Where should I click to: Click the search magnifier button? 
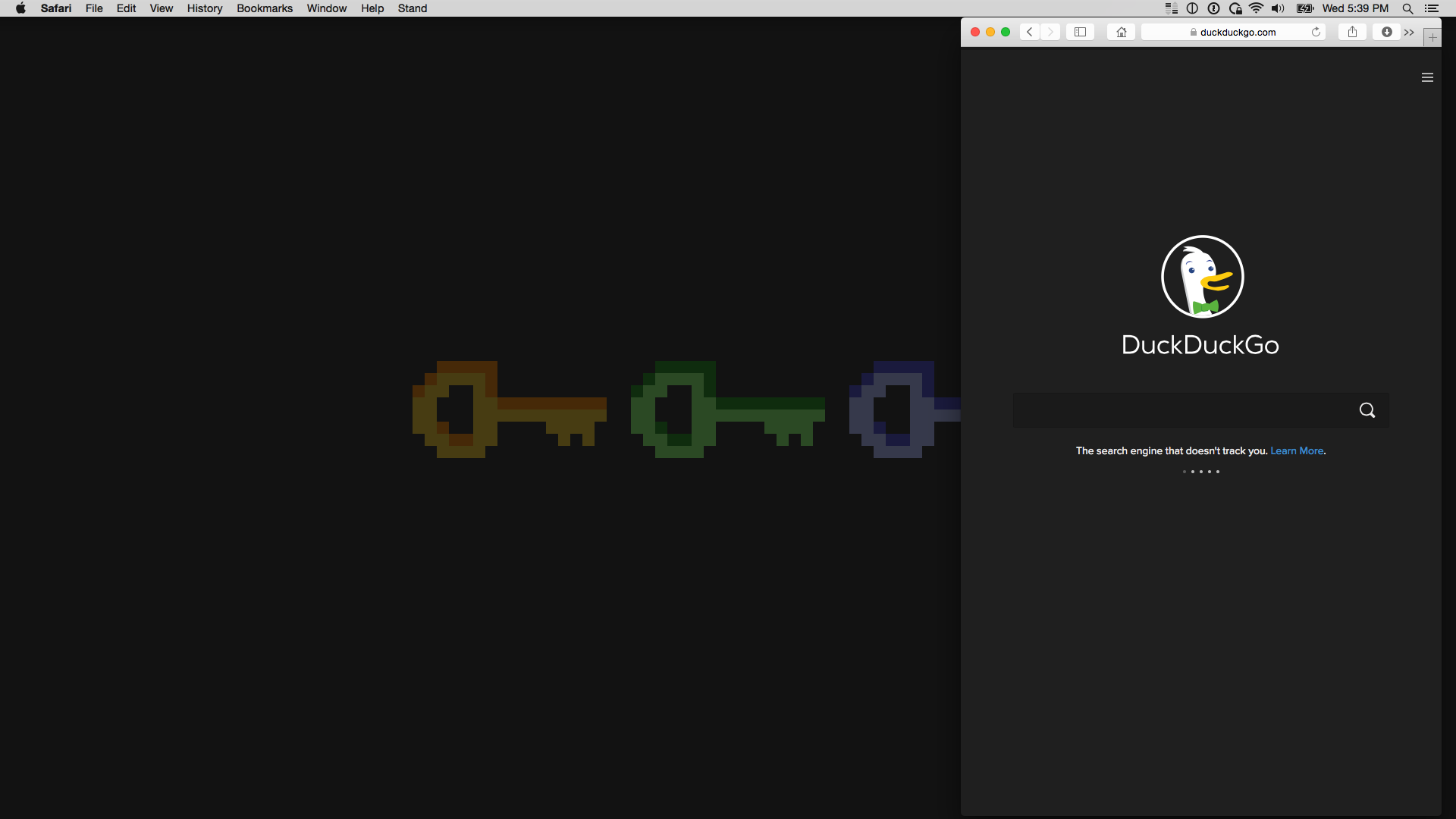1367,410
